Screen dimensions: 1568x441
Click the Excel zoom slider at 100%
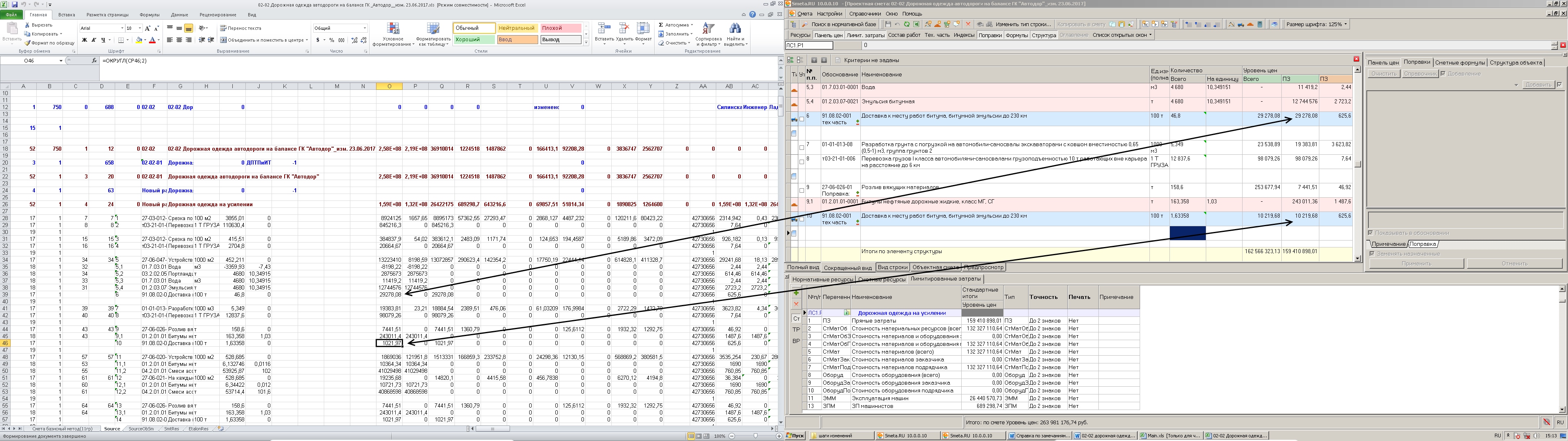pos(755,436)
